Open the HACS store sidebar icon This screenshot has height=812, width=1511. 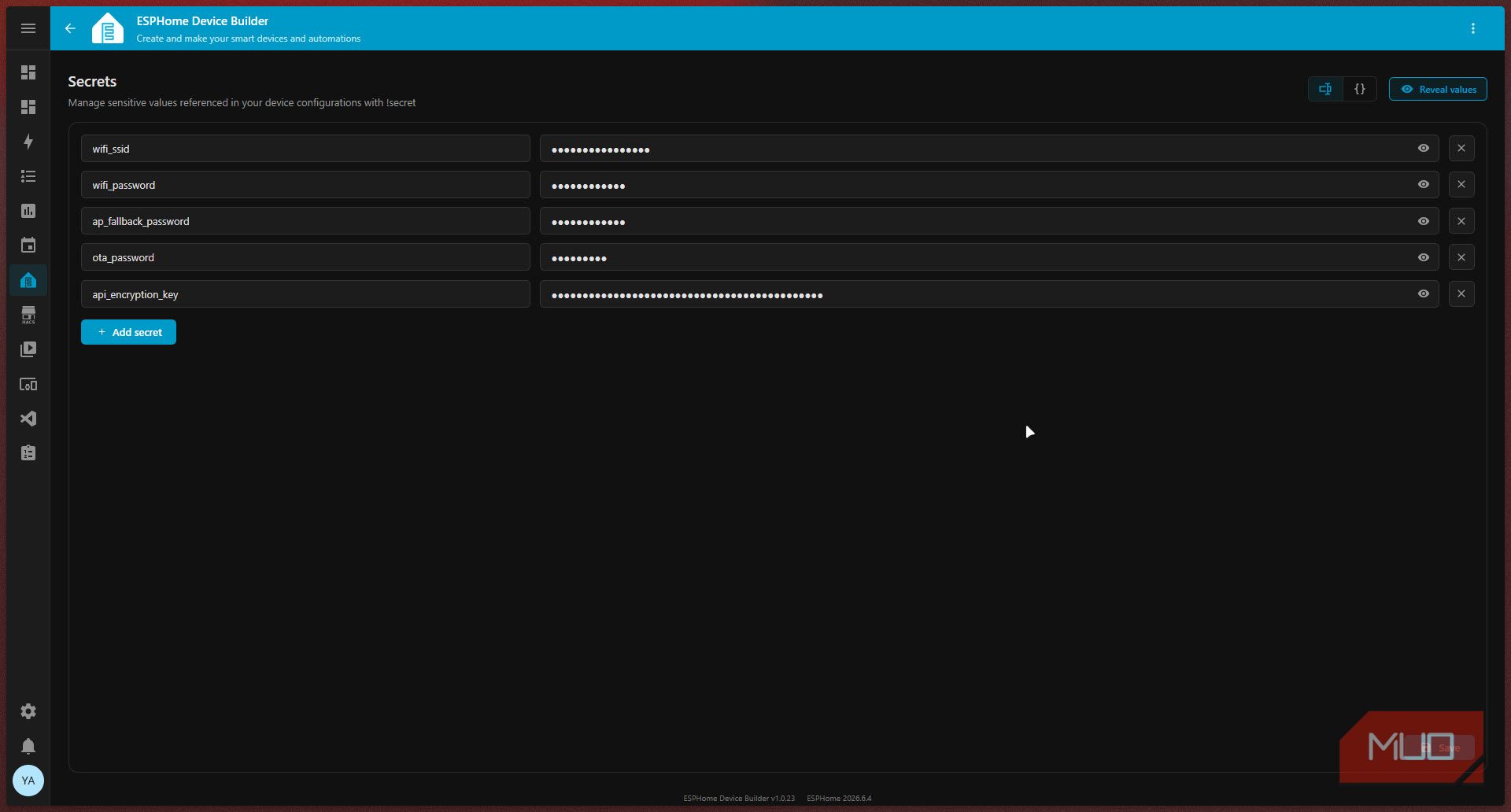(28, 315)
